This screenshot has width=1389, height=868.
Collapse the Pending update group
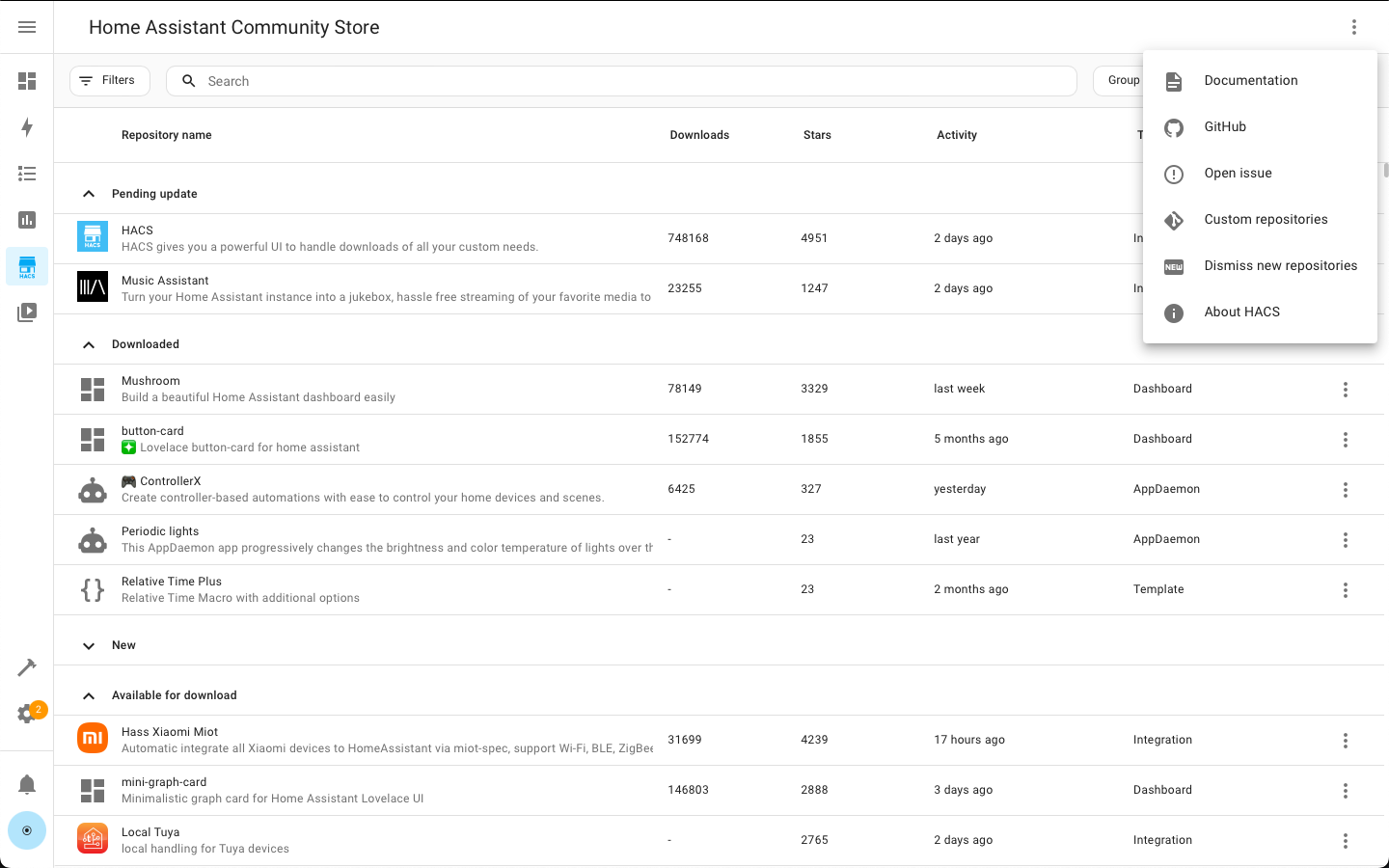click(x=89, y=194)
